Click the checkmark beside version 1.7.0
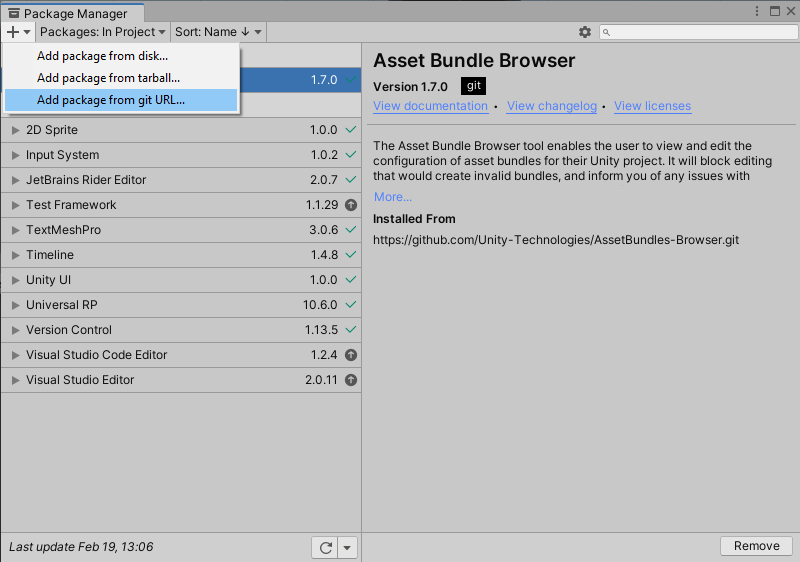 (351, 80)
